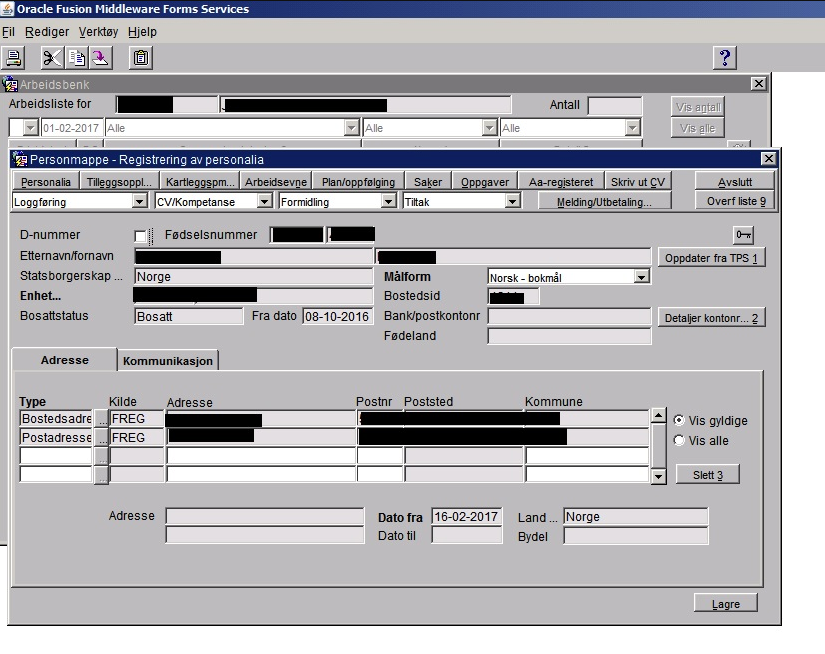Click the Aa-registeret button

tap(561, 182)
